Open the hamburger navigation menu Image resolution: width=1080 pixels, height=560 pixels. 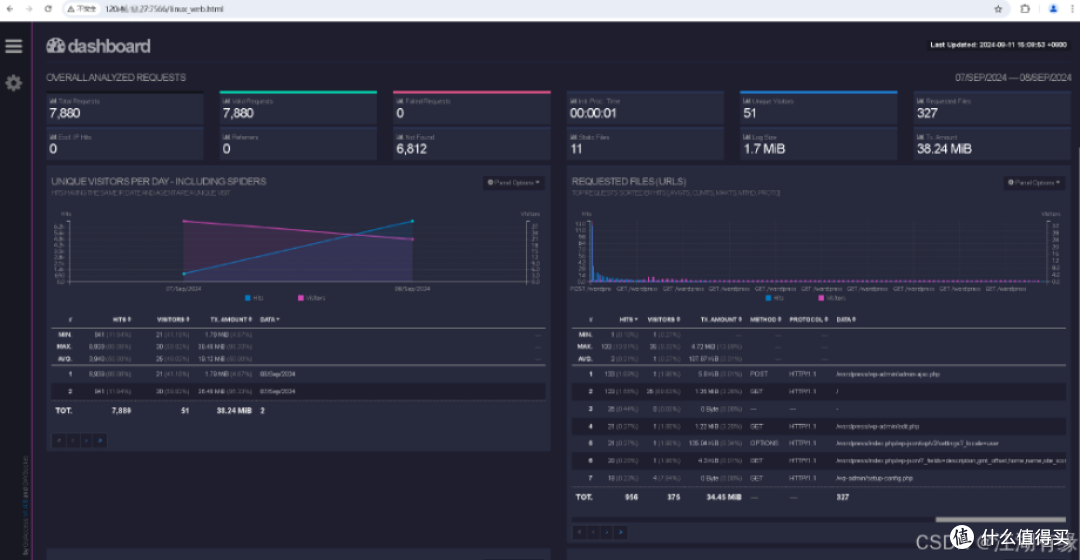coord(14,46)
